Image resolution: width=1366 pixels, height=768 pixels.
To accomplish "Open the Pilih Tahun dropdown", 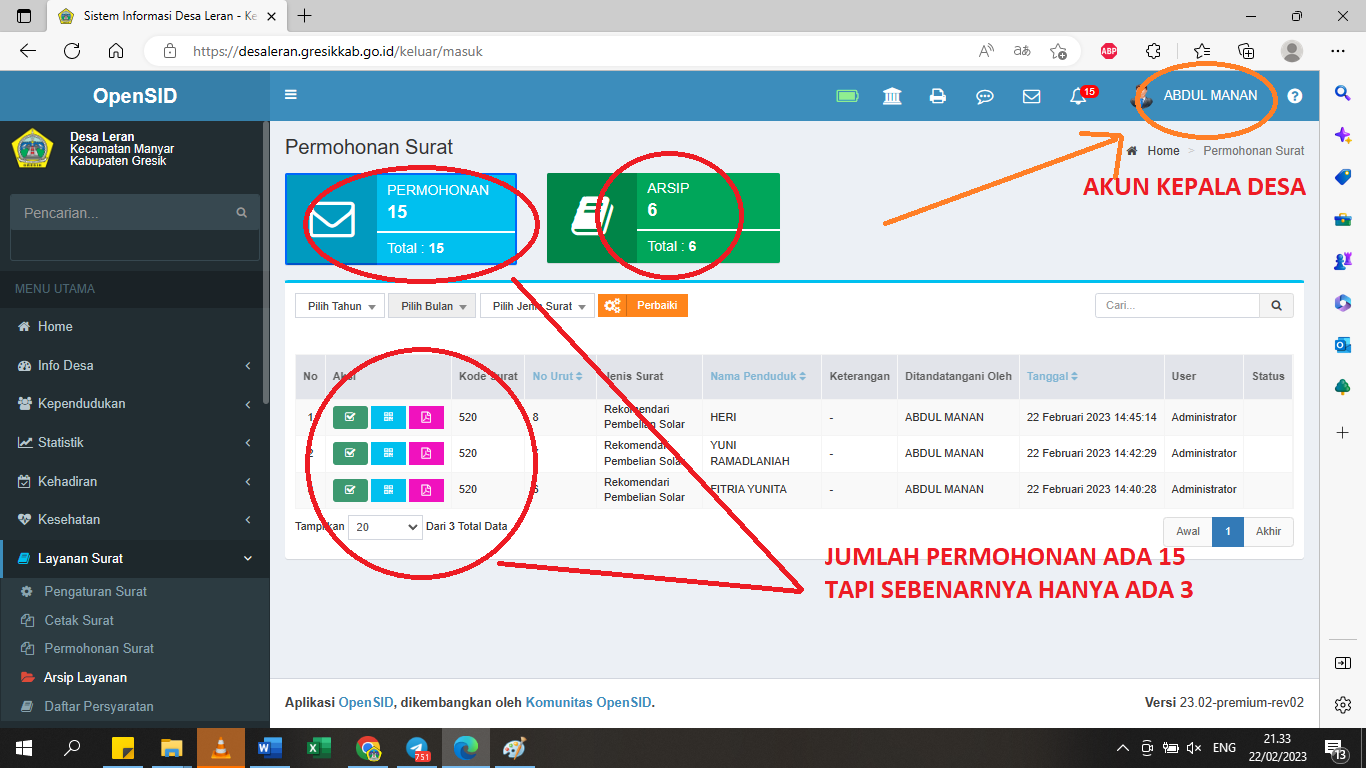I will point(339,305).
